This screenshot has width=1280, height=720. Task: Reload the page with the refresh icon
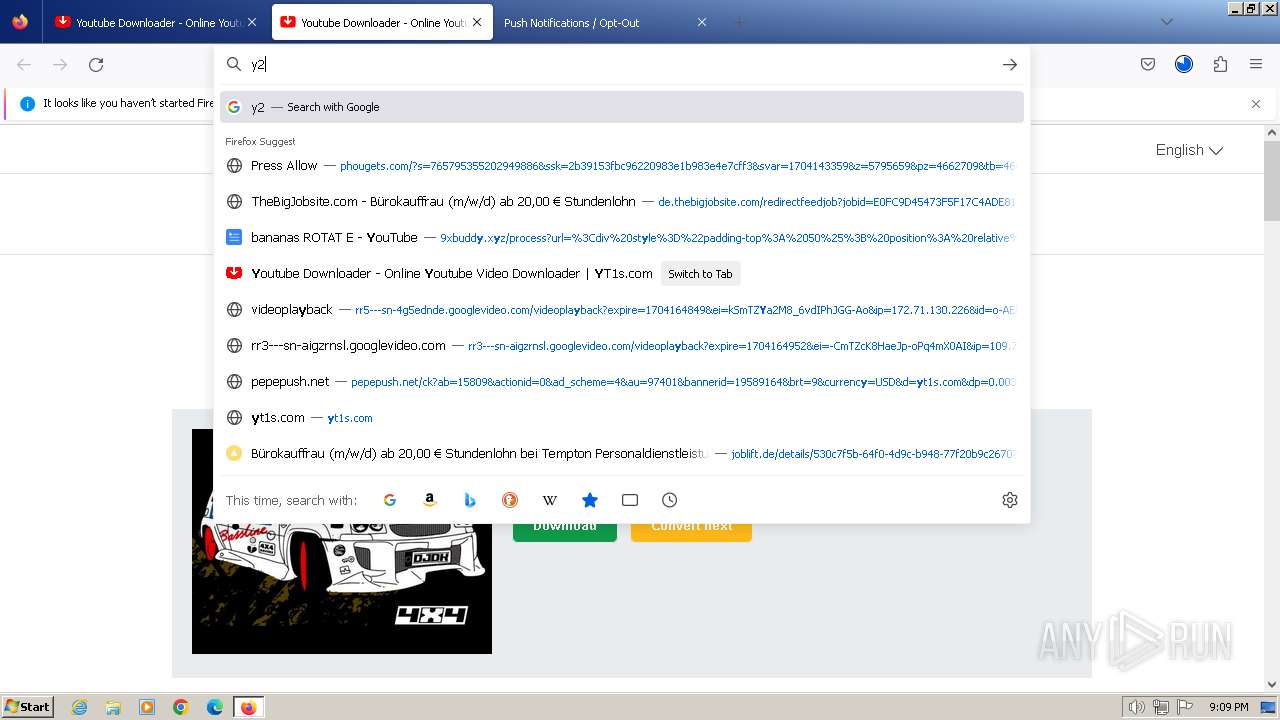coord(96,64)
